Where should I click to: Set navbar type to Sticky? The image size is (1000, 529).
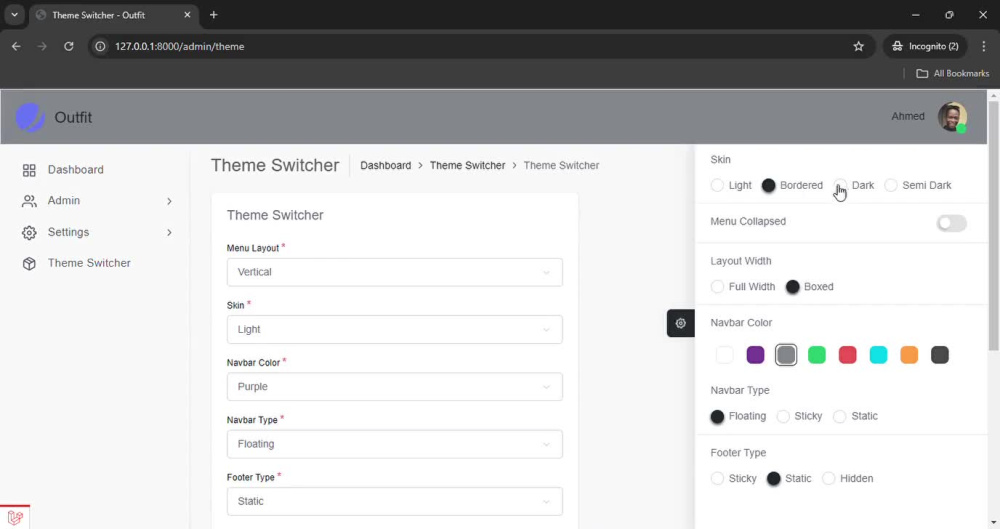click(783, 416)
